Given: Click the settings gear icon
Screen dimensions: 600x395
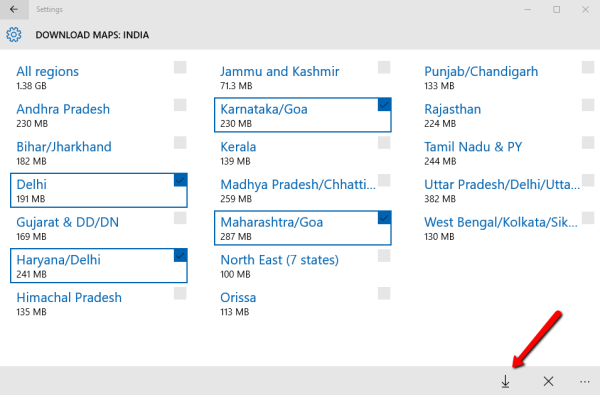Looking at the screenshot, I should [14, 35].
